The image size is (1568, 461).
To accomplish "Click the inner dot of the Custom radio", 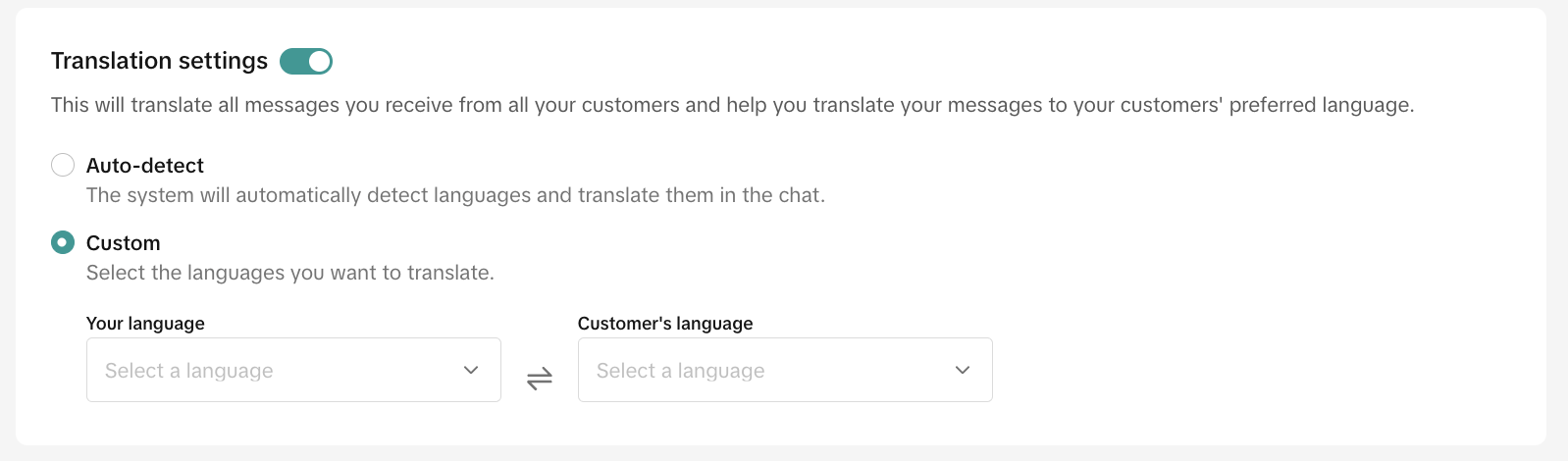I will [63, 242].
